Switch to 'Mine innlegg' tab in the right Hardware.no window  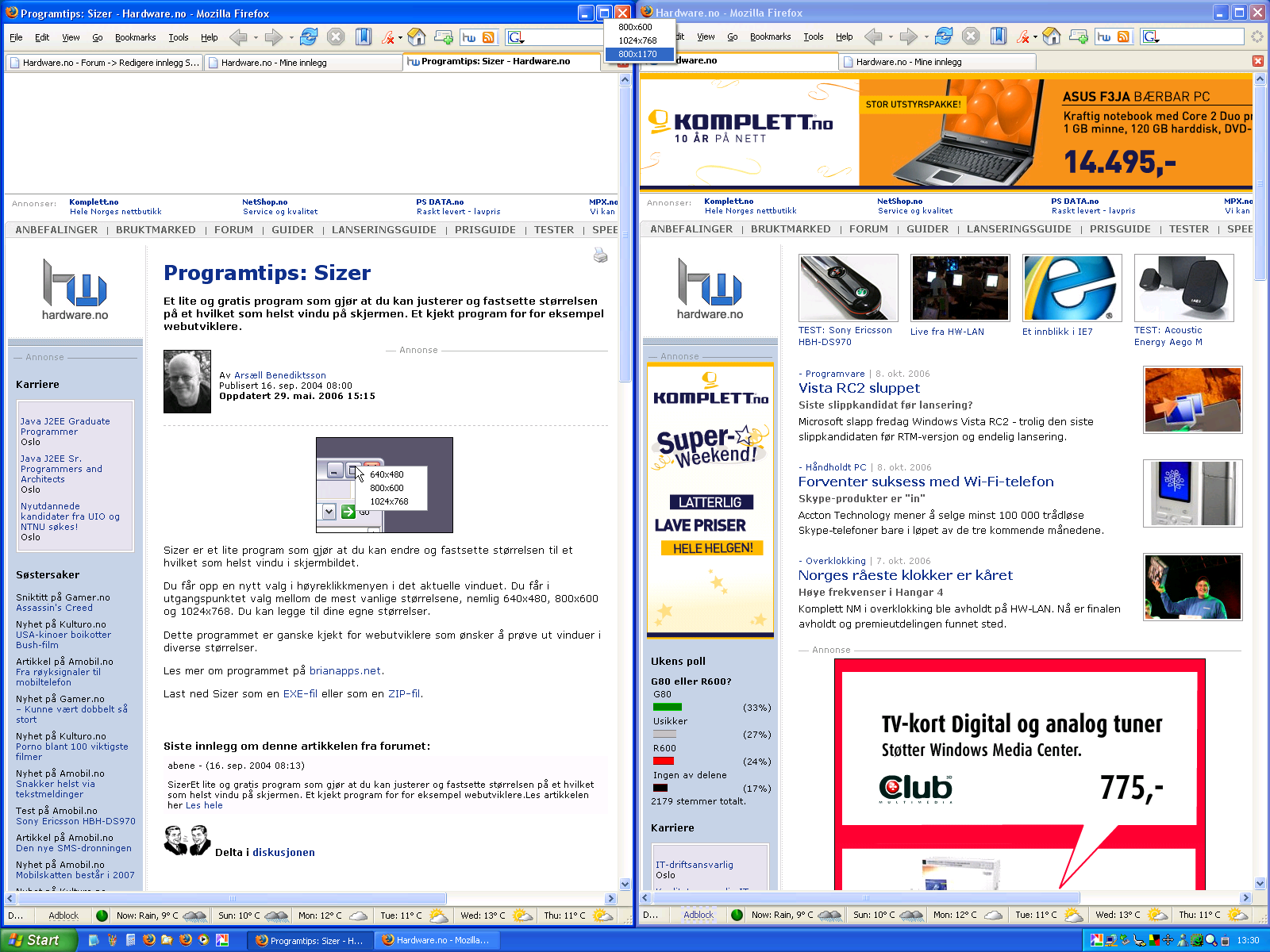938,62
